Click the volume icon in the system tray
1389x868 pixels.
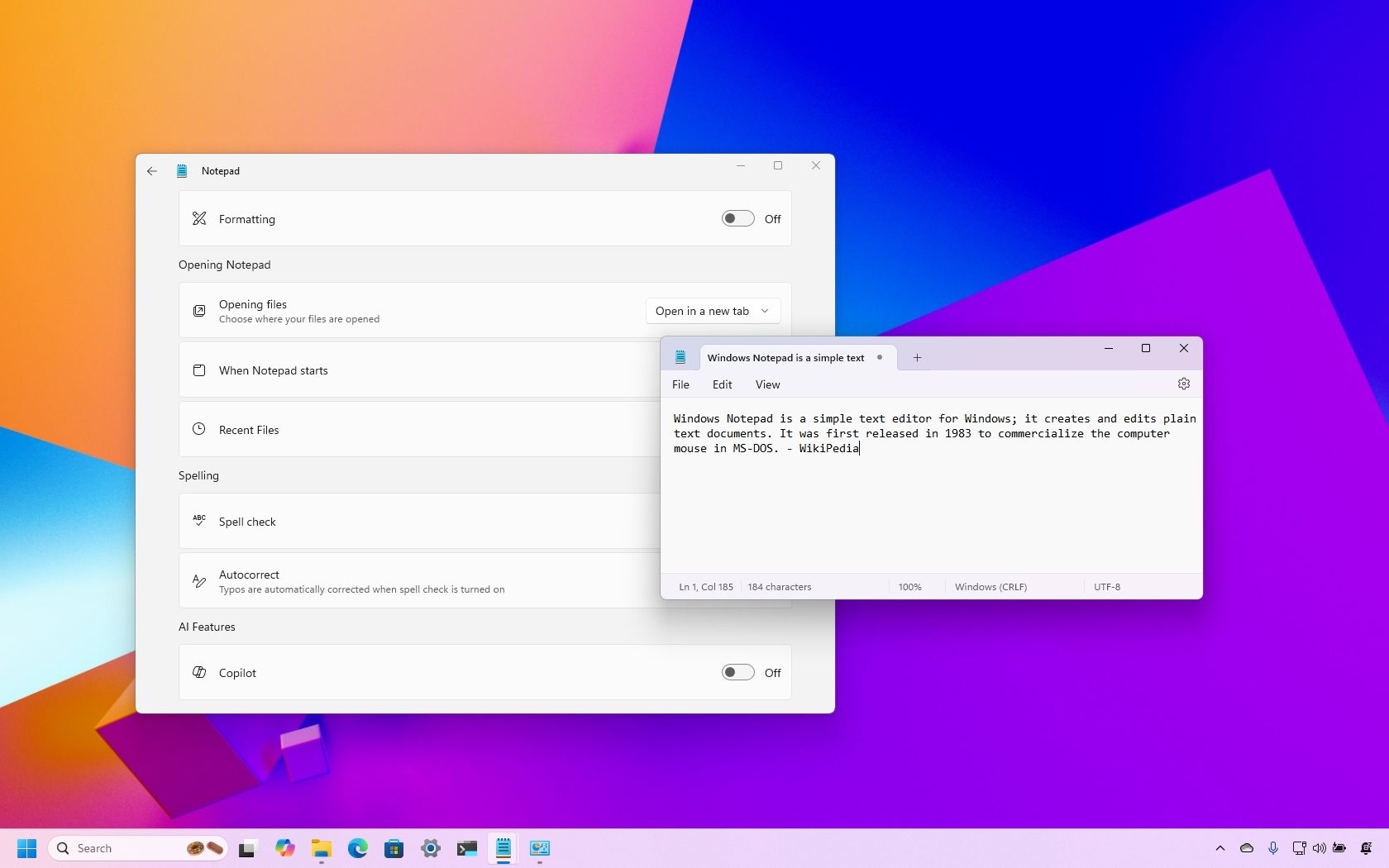1319,848
